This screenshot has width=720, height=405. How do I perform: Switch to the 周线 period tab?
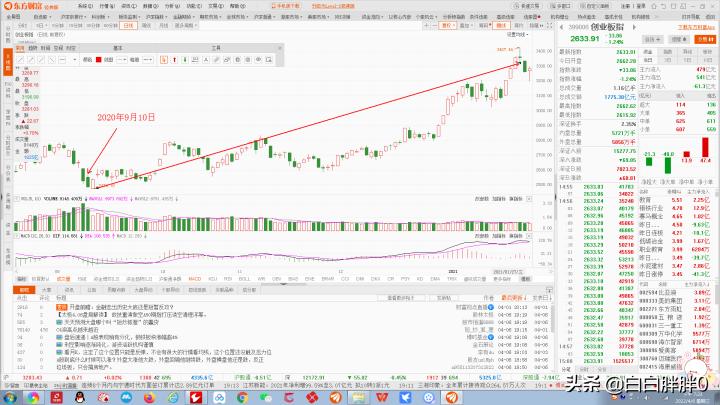[x=146, y=26]
